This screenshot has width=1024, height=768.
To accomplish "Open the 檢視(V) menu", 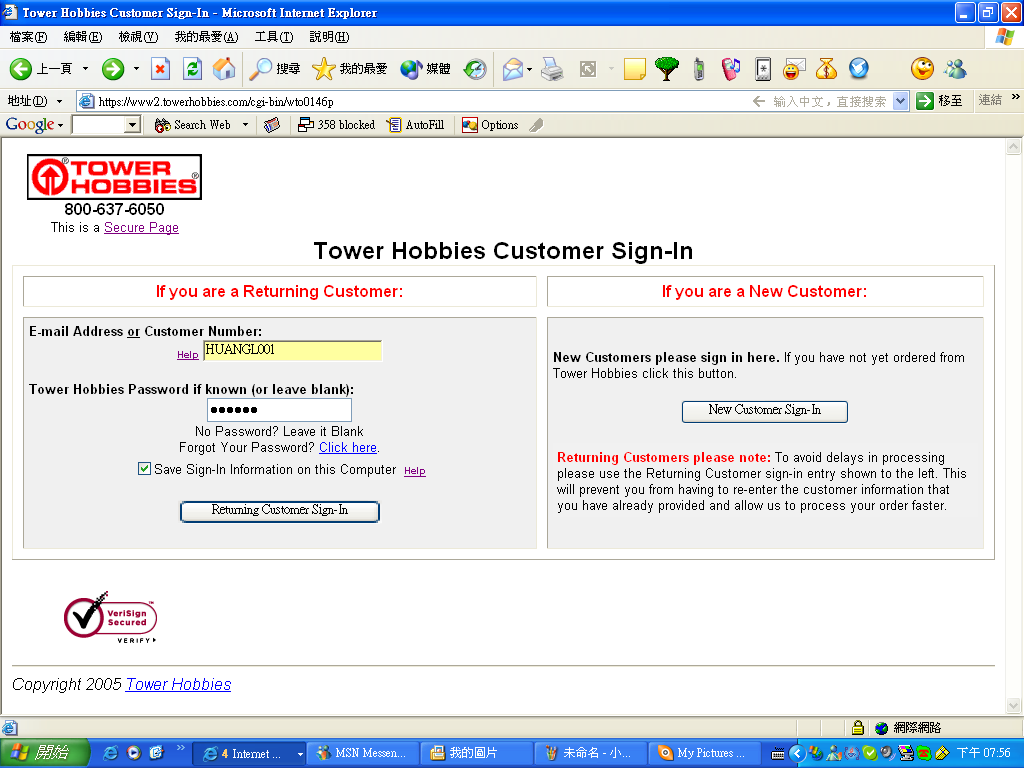I will pos(138,37).
